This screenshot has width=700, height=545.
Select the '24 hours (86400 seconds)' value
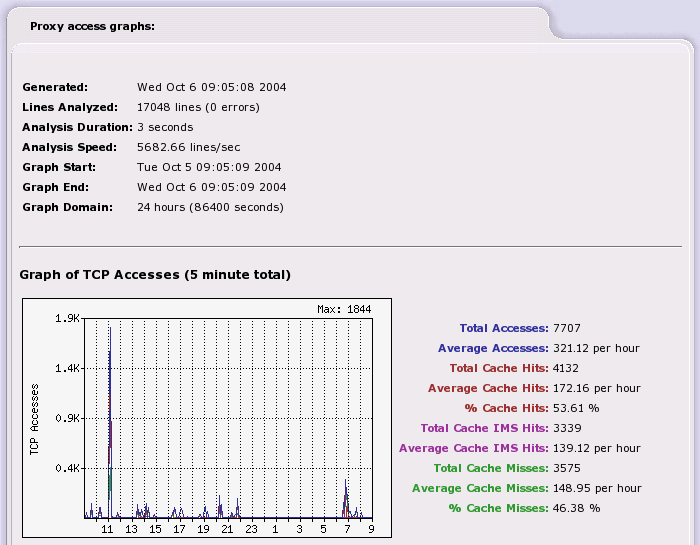pyautogui.click(x=210, y=207)
